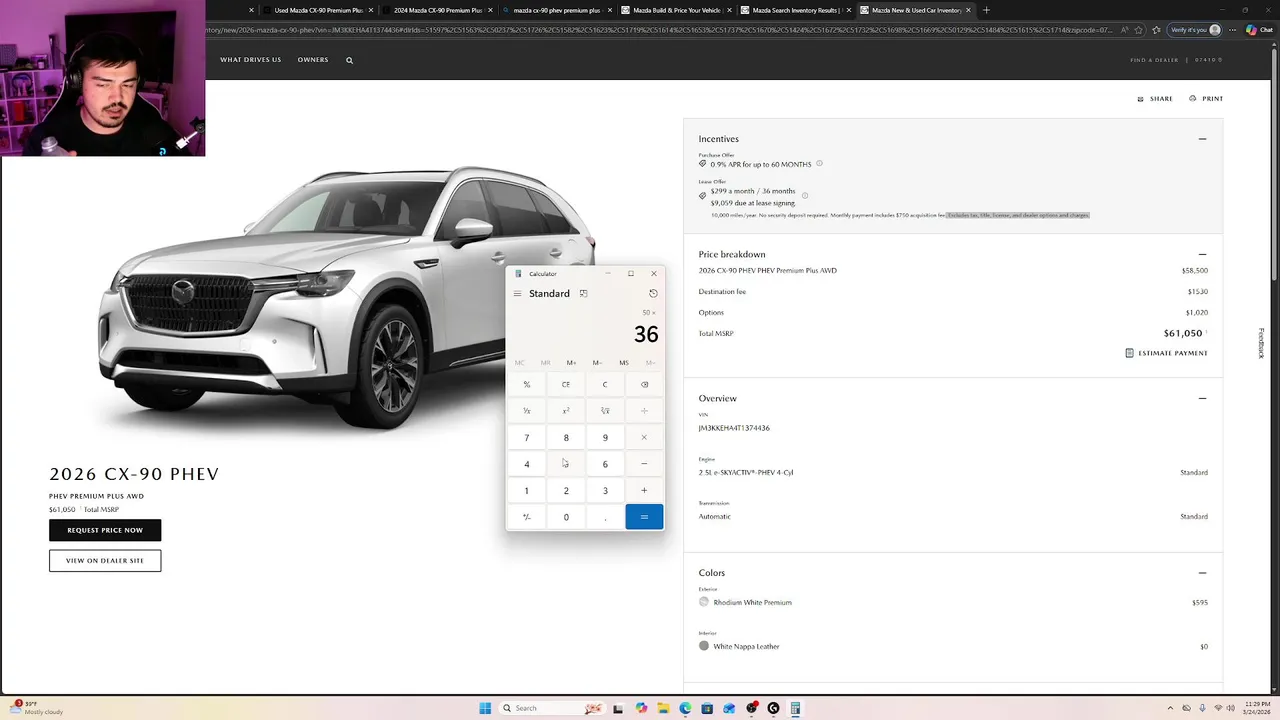Open the What Drives Us menu
1280x720 pixels.
tap(250, 60)
